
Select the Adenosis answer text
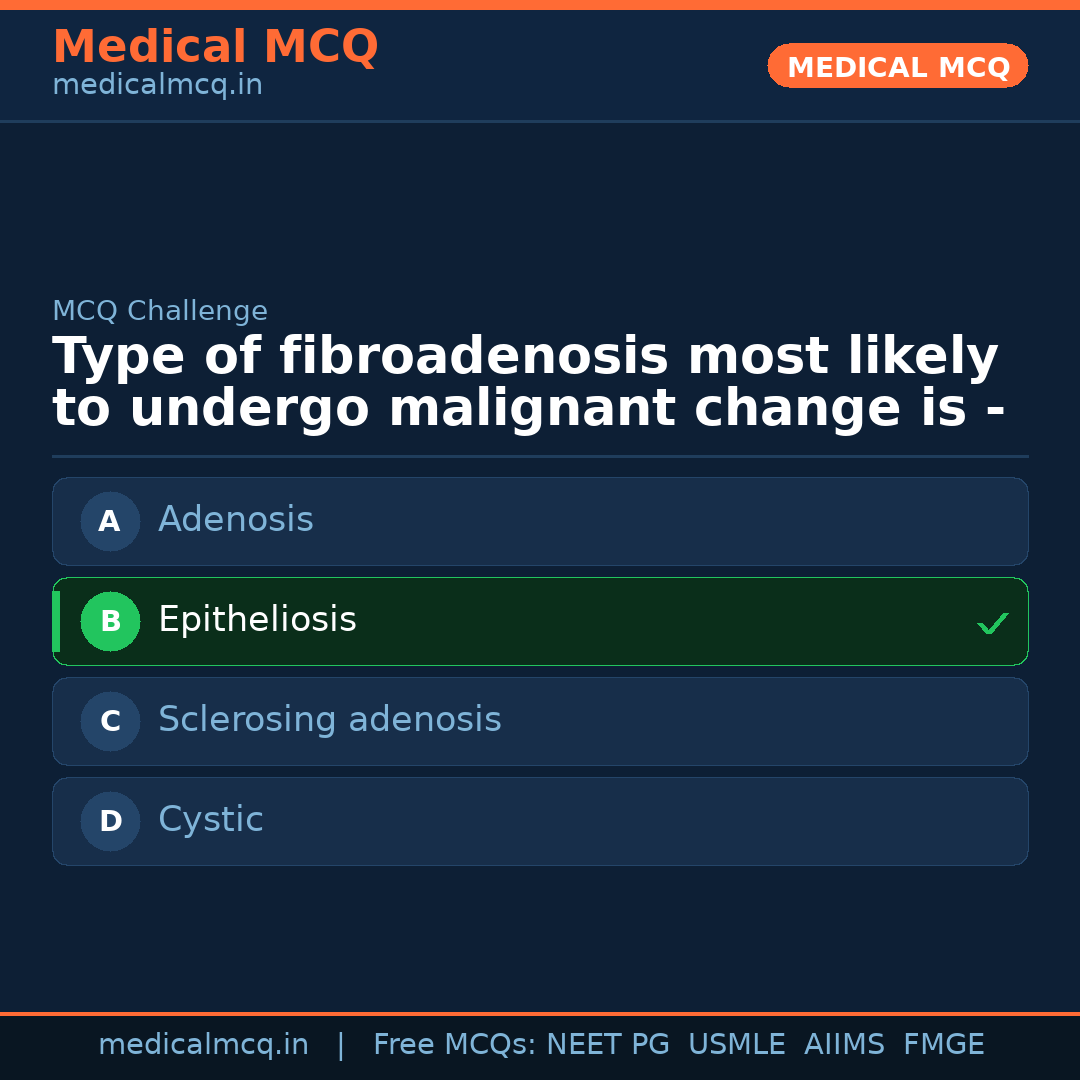[236, 520]
